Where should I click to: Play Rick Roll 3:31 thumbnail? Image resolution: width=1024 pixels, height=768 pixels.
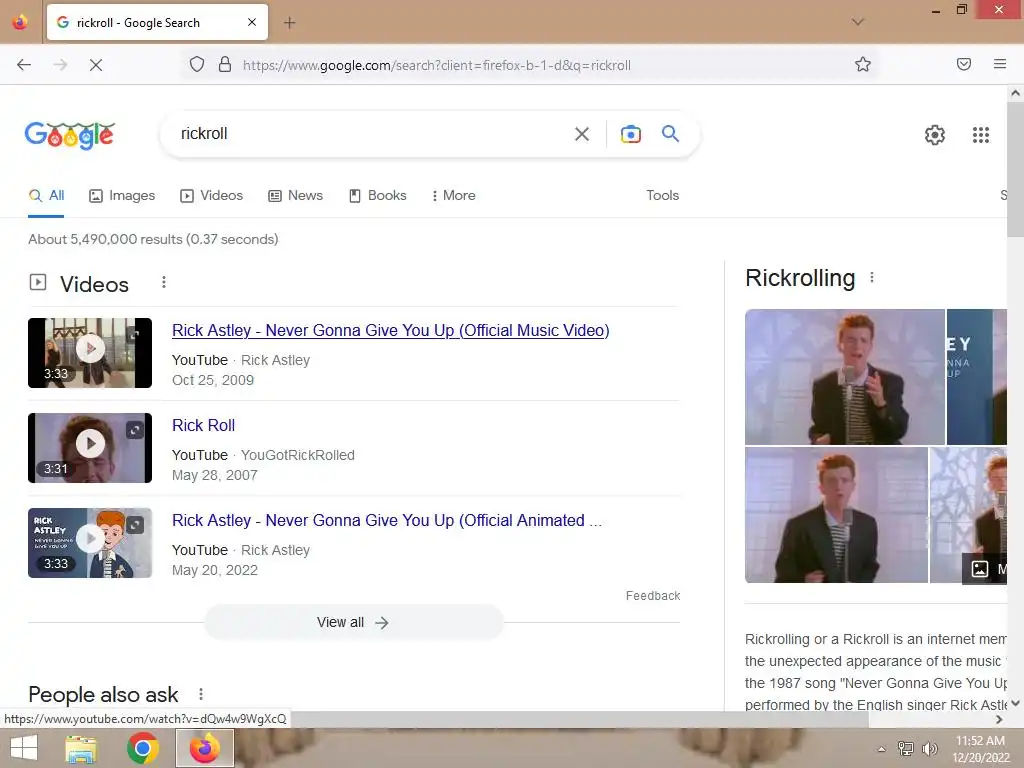[90, 448]
